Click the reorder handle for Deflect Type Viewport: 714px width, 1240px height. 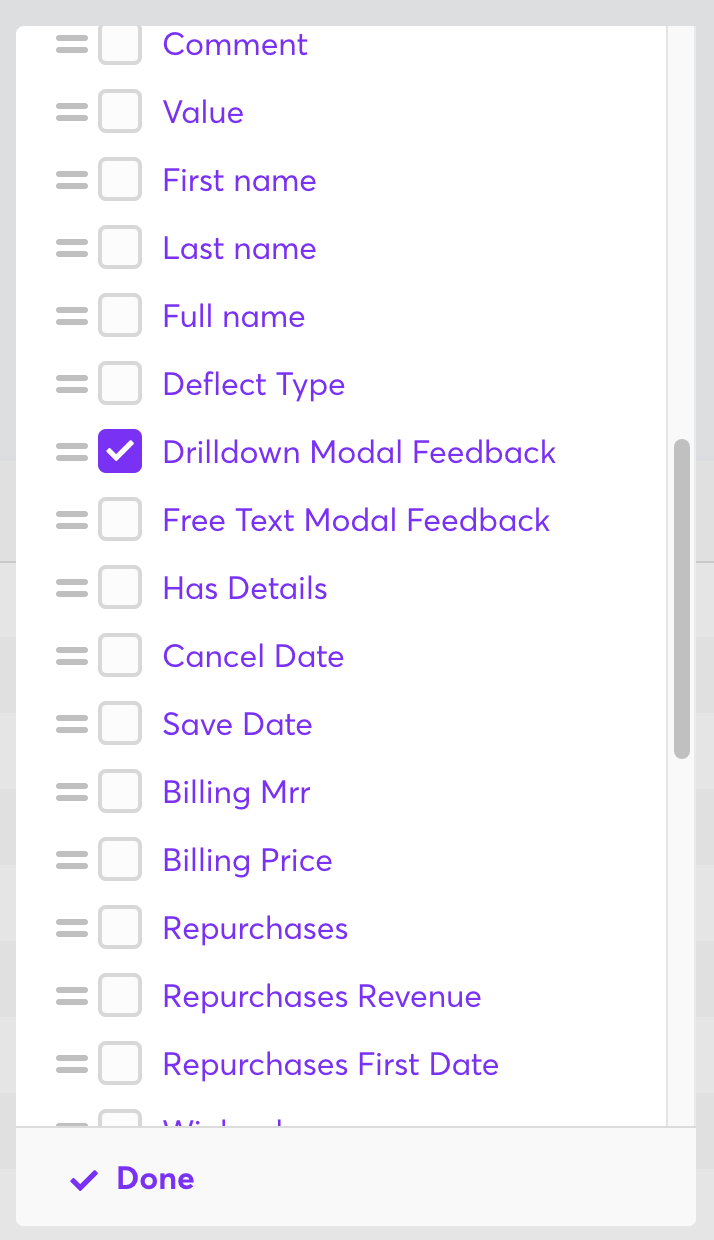tap(71, 385)
